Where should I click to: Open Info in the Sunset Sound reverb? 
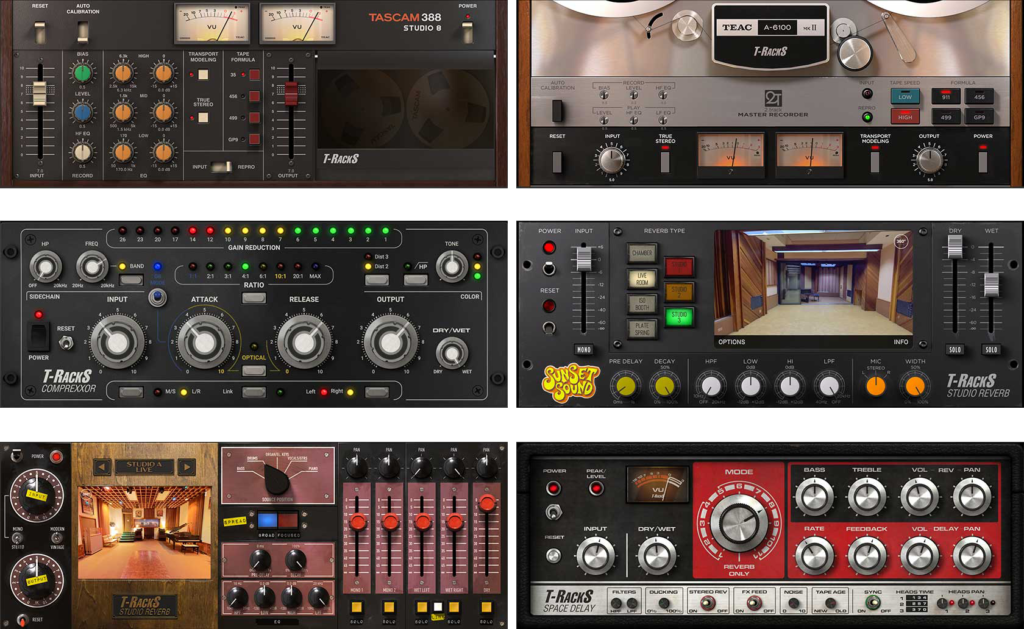tap(901, 342)
